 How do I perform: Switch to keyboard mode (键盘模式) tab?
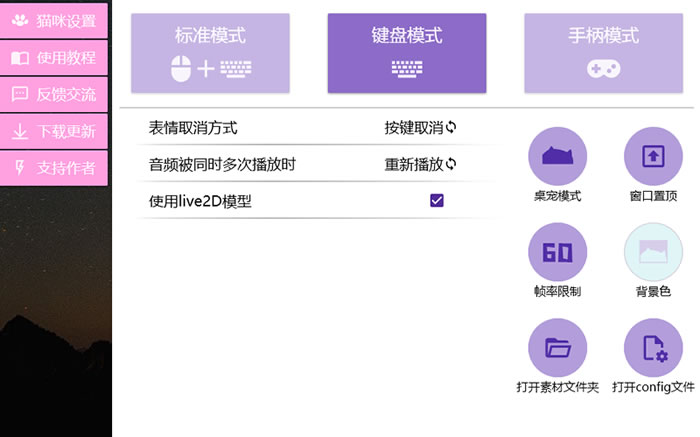tap(407, 53)
